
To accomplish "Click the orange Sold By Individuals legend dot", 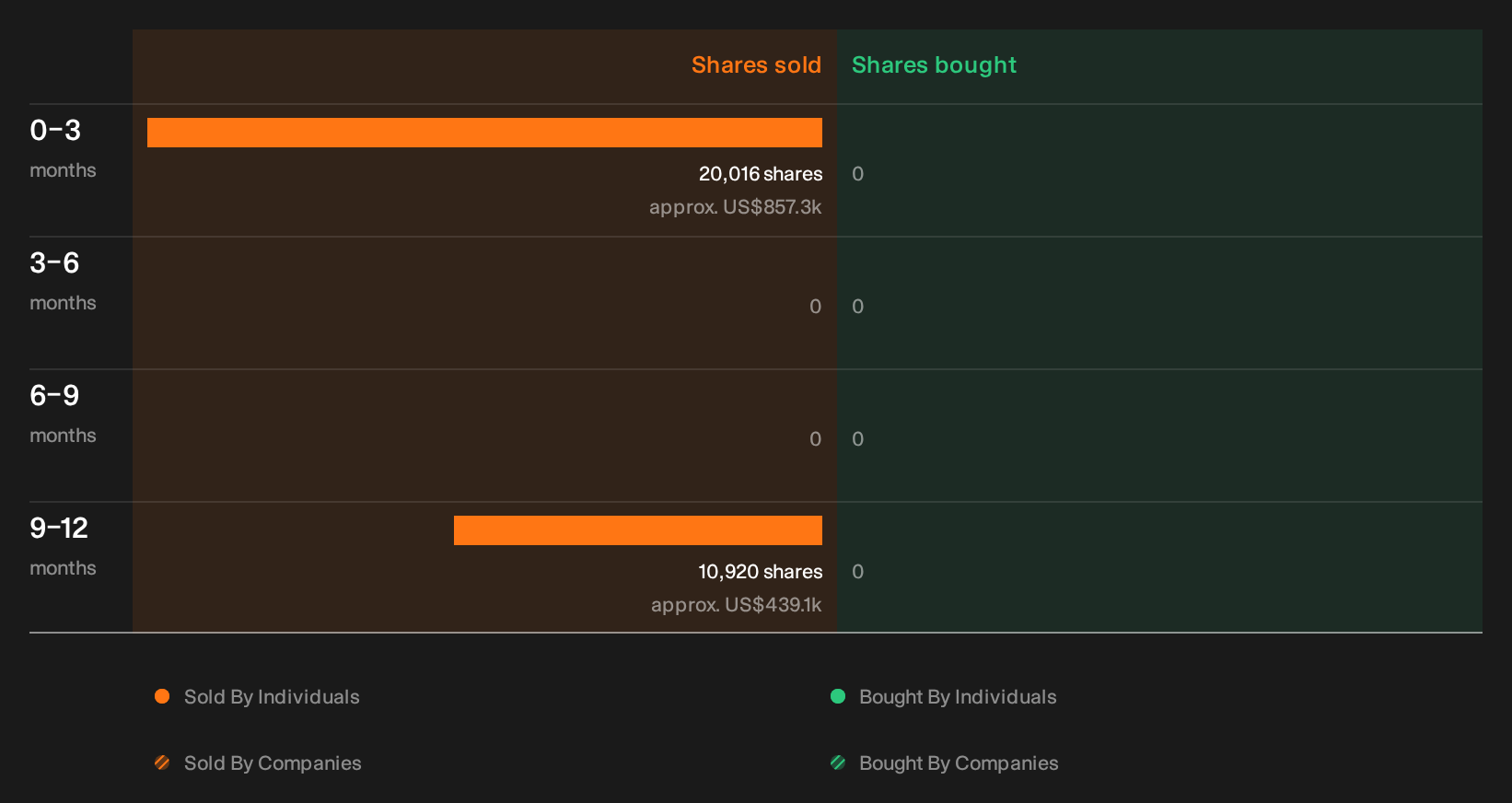I will click(162, 696).
